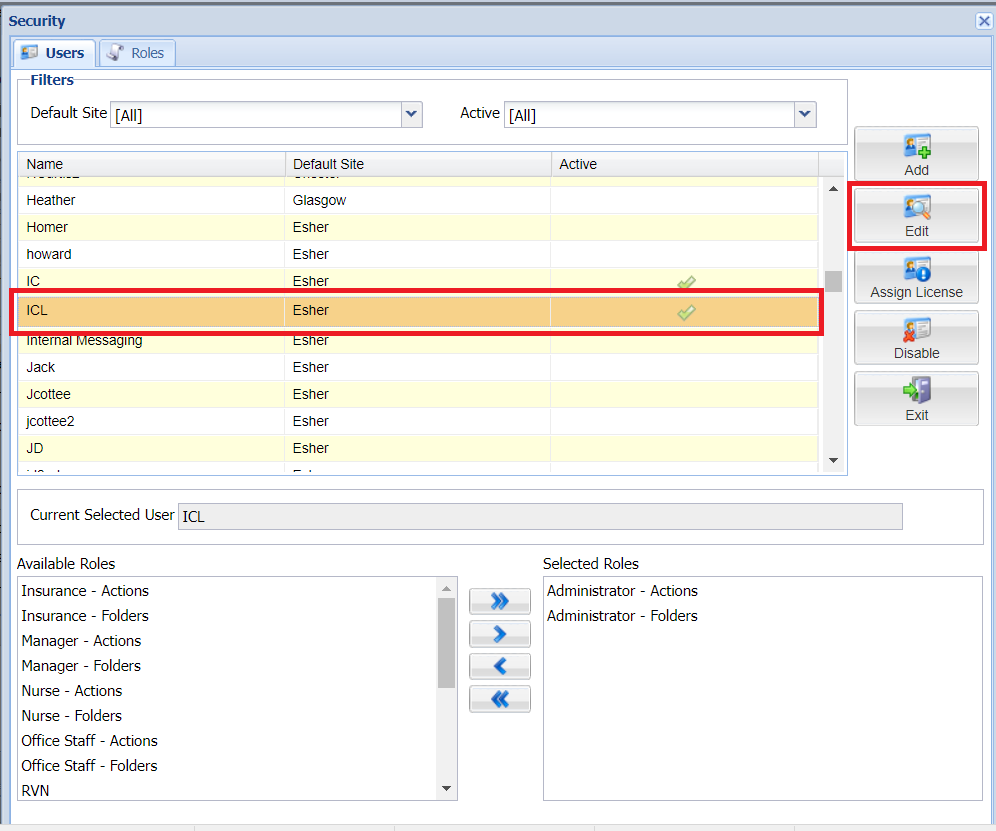Click the active checkmark for ICL
This screenshot has width=996, height=831.
pos(686,312)
